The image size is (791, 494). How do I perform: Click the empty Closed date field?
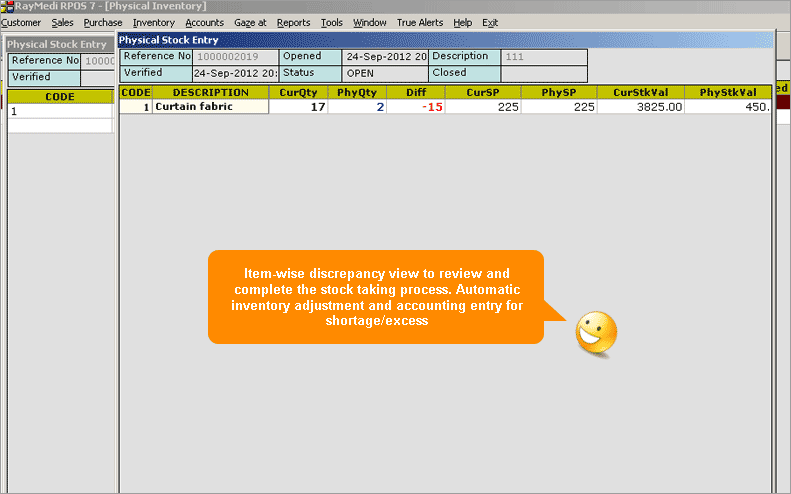tap(543, 73)
